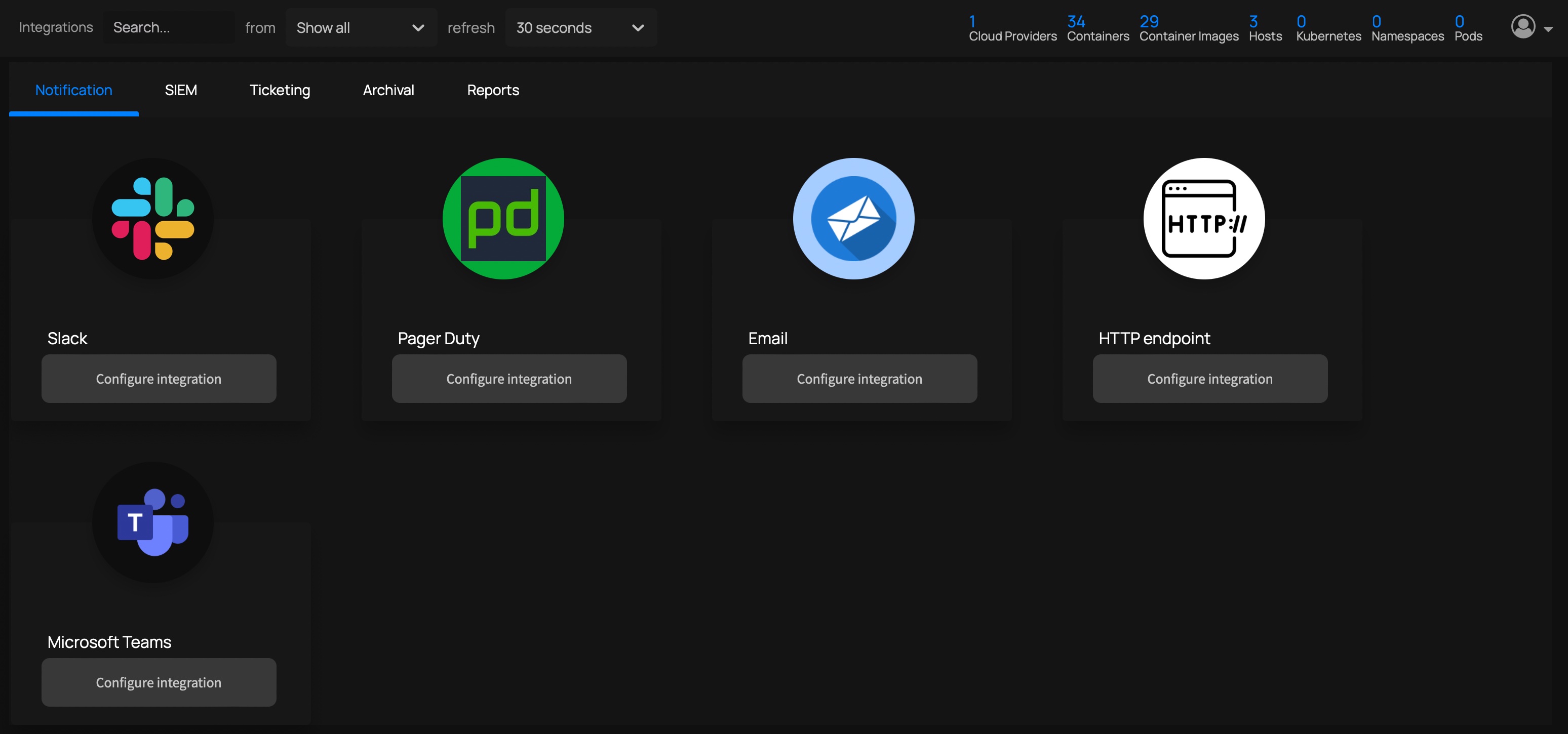Click the 'Microsoft Teams' card title
Viewport: 1568px width, 734px height.
point(109,642)
